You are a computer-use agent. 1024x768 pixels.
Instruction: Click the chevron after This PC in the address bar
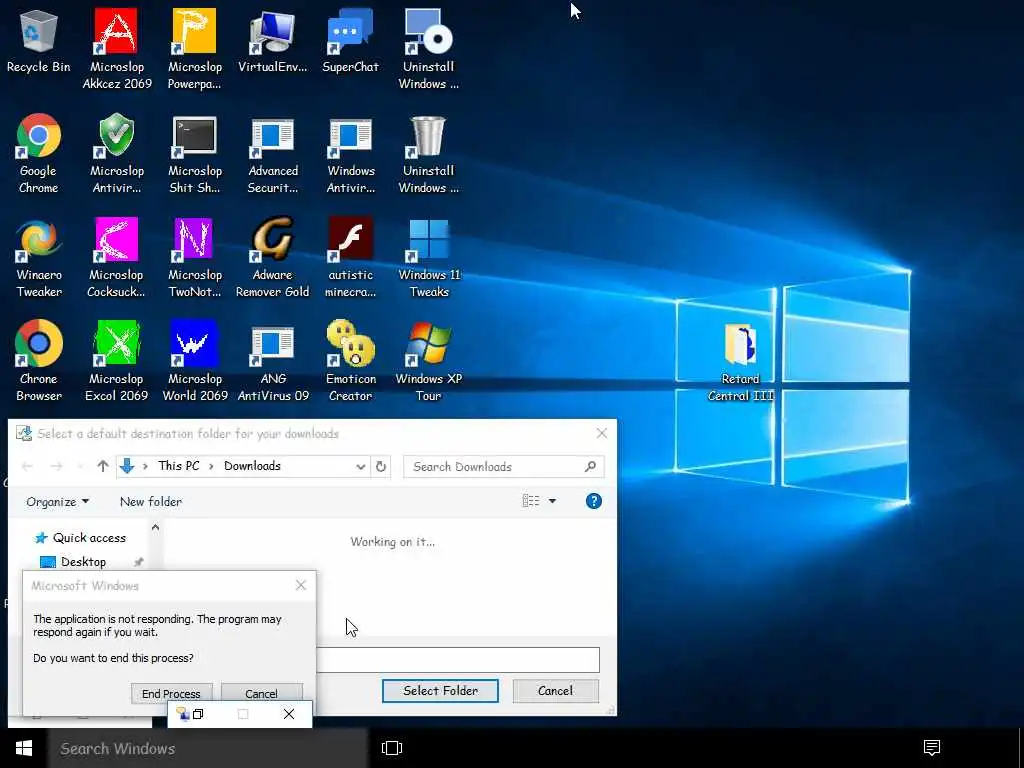point(212,466)
